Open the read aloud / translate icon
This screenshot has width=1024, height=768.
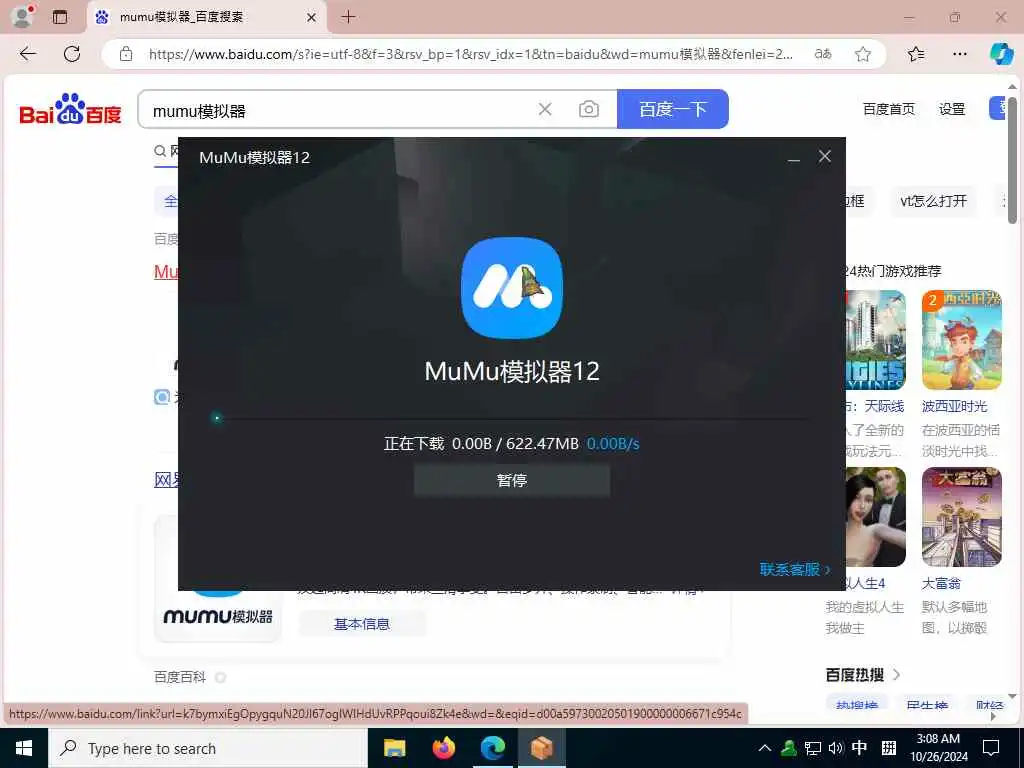coord(823,54)
